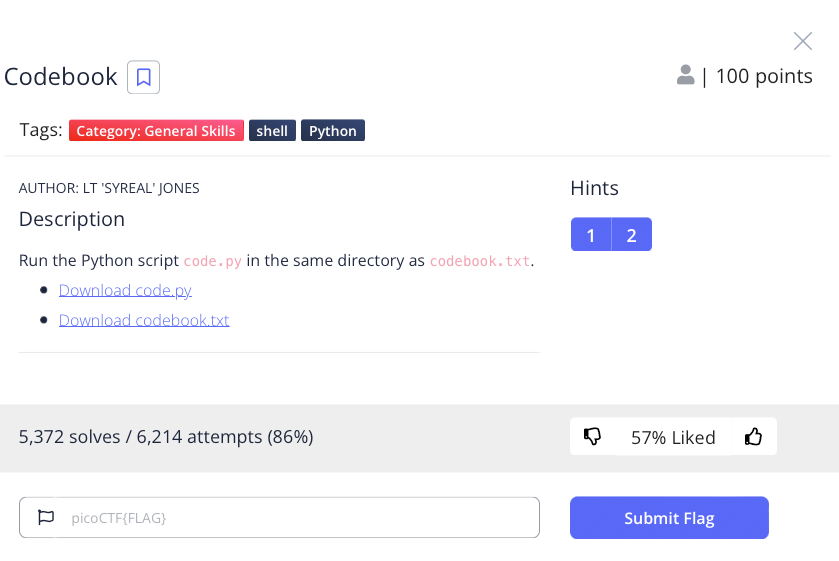Click the inline codebook.txt code text

click(x=480, y=261)
